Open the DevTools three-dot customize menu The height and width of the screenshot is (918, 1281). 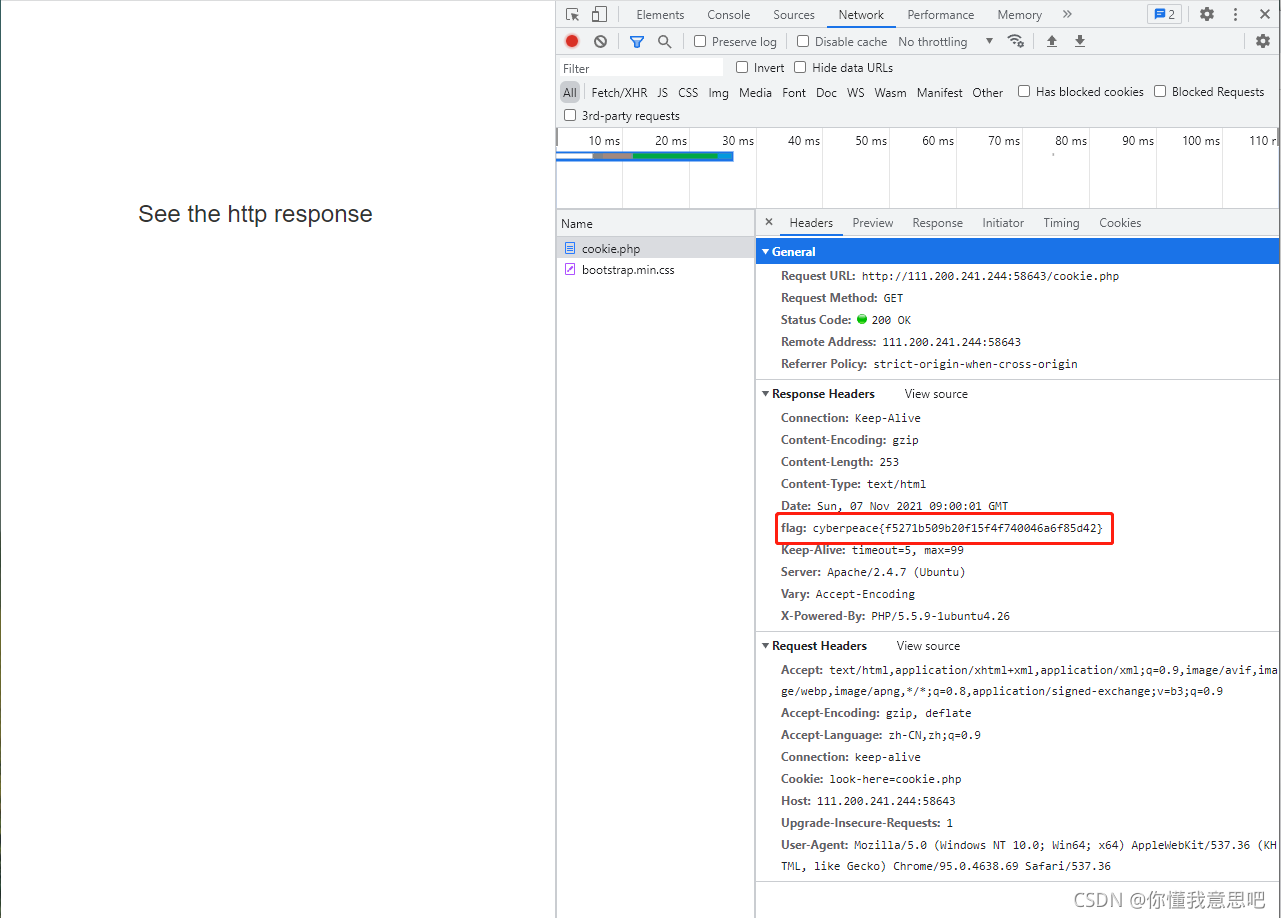[1236, 14]
